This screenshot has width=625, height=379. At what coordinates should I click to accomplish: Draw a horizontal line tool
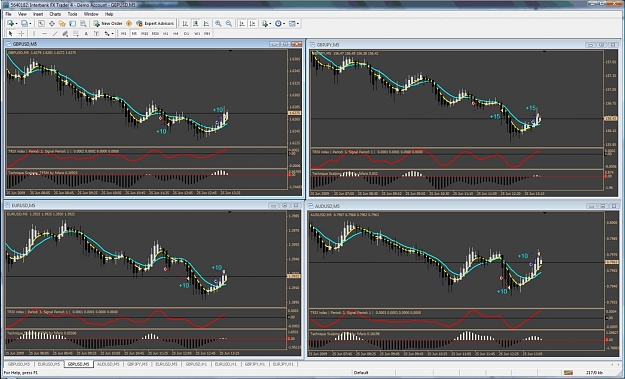tap(45, 33)
